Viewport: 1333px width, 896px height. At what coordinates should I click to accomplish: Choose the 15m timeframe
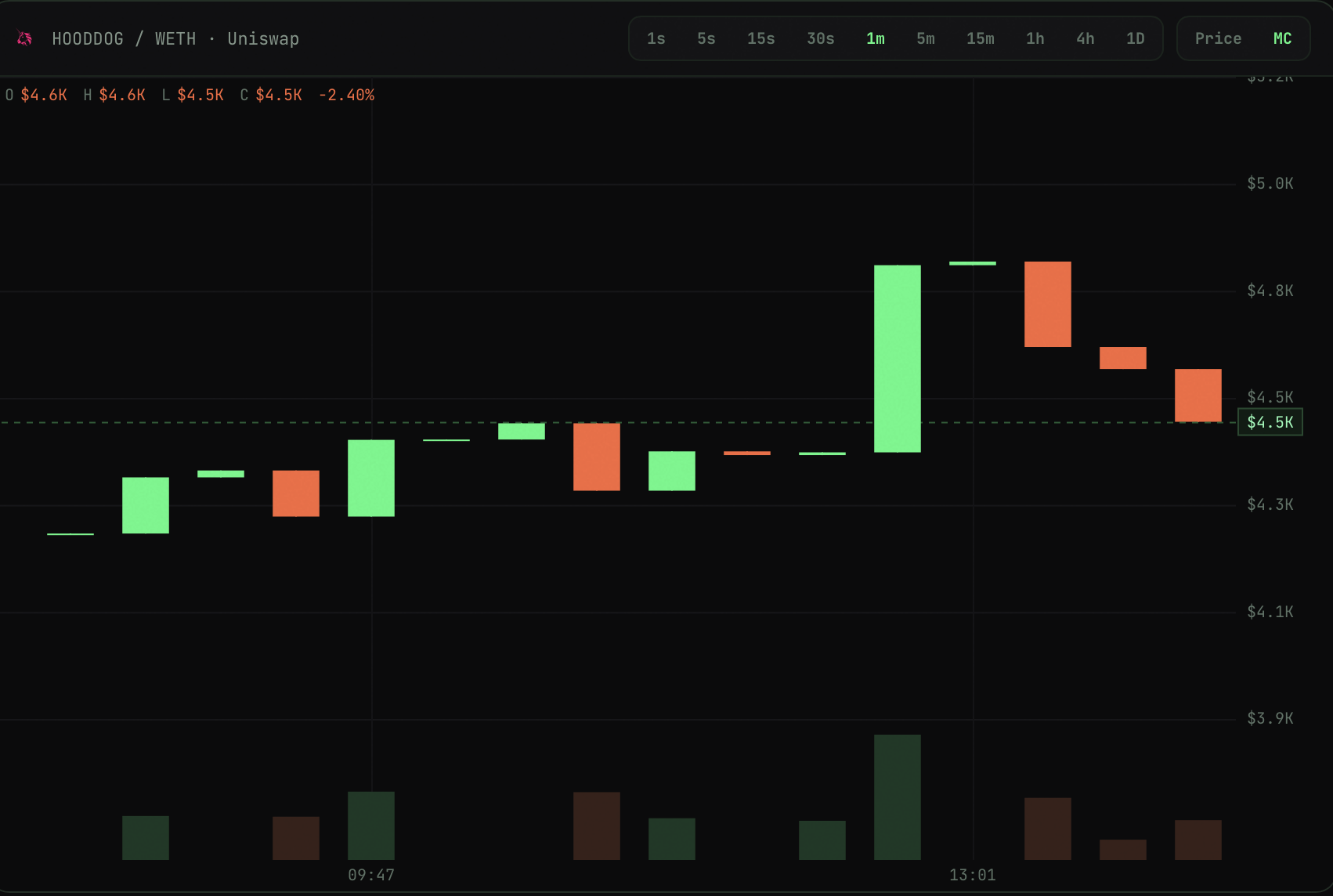[981, 38]
